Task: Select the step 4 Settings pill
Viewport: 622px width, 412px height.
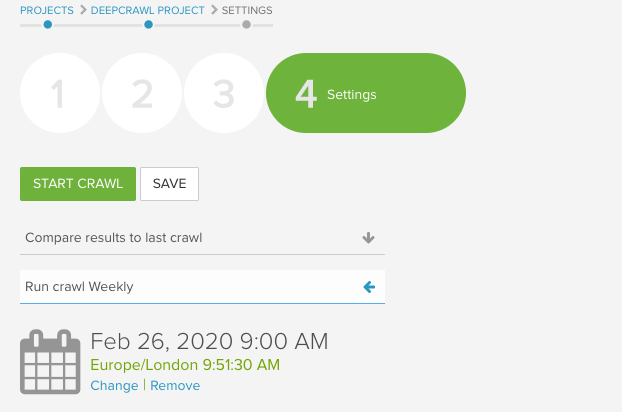Action: (x=366, y=94)
